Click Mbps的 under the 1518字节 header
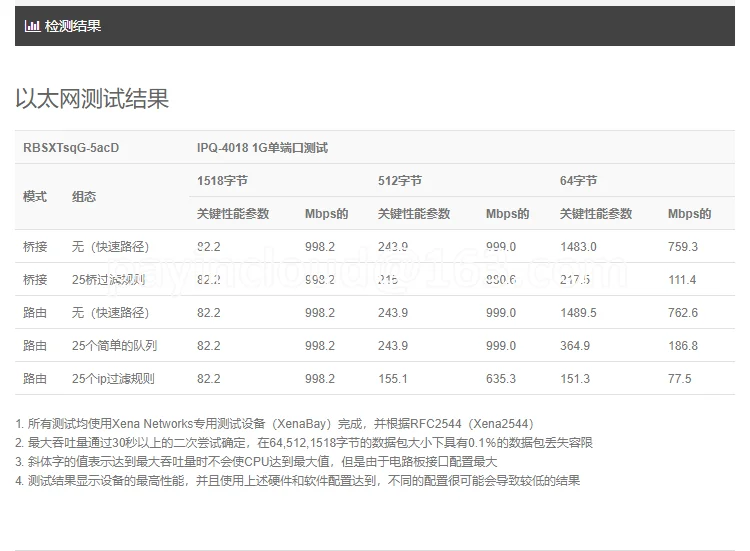Screen dimensions: 750x551 point(326,214)
